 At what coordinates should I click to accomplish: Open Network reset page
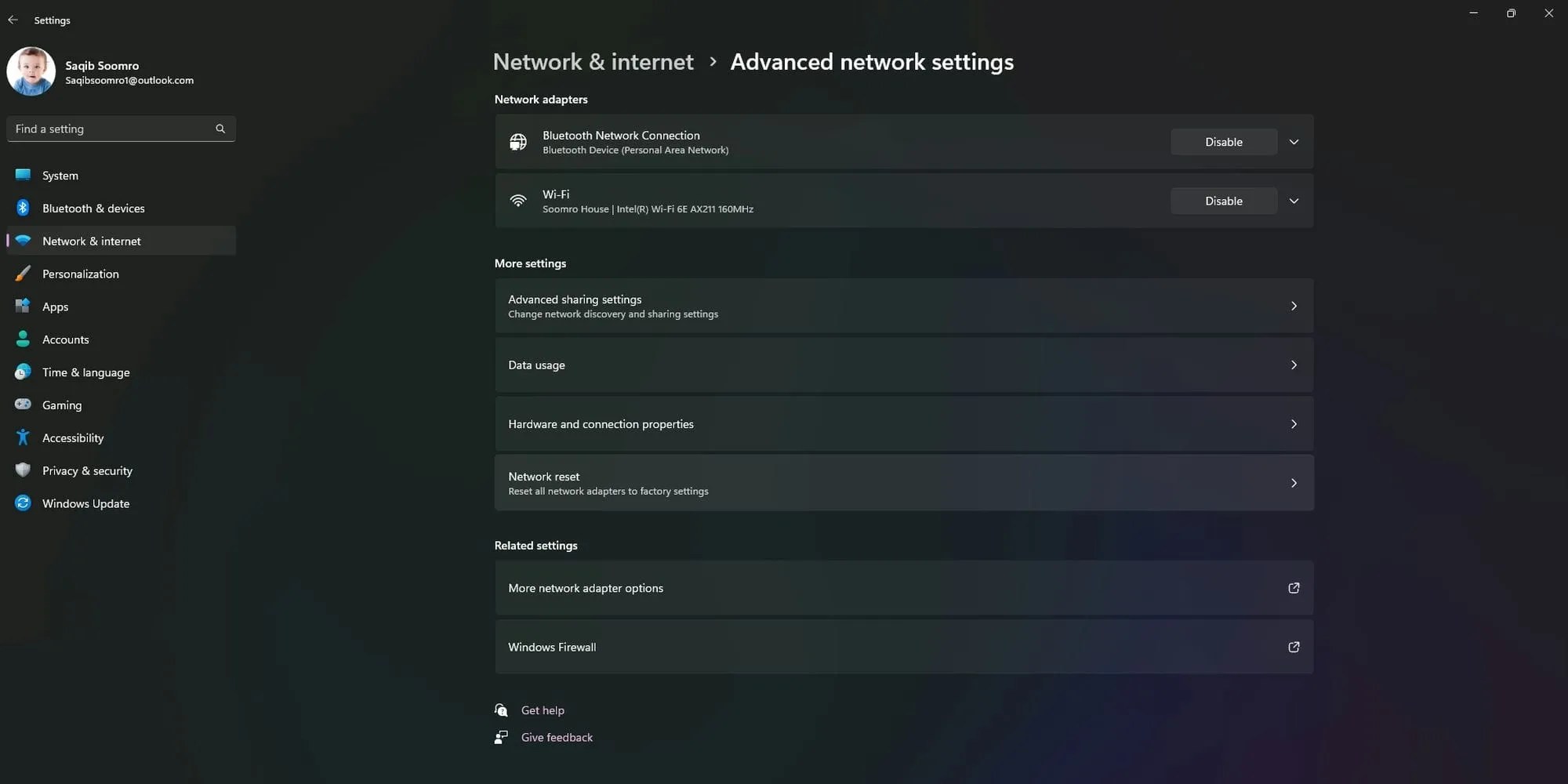903,483
